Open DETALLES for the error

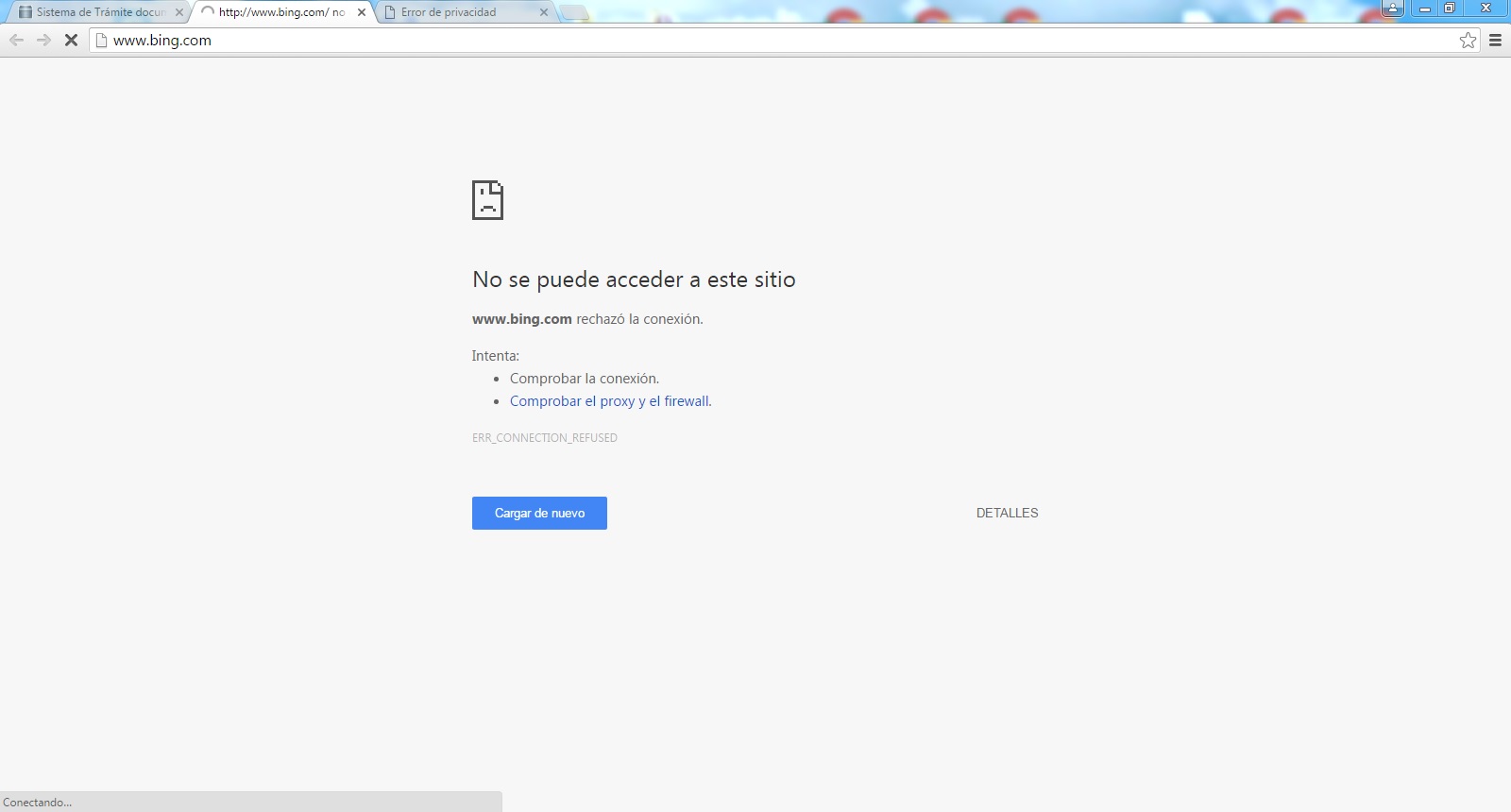(x=1007, y=513)
